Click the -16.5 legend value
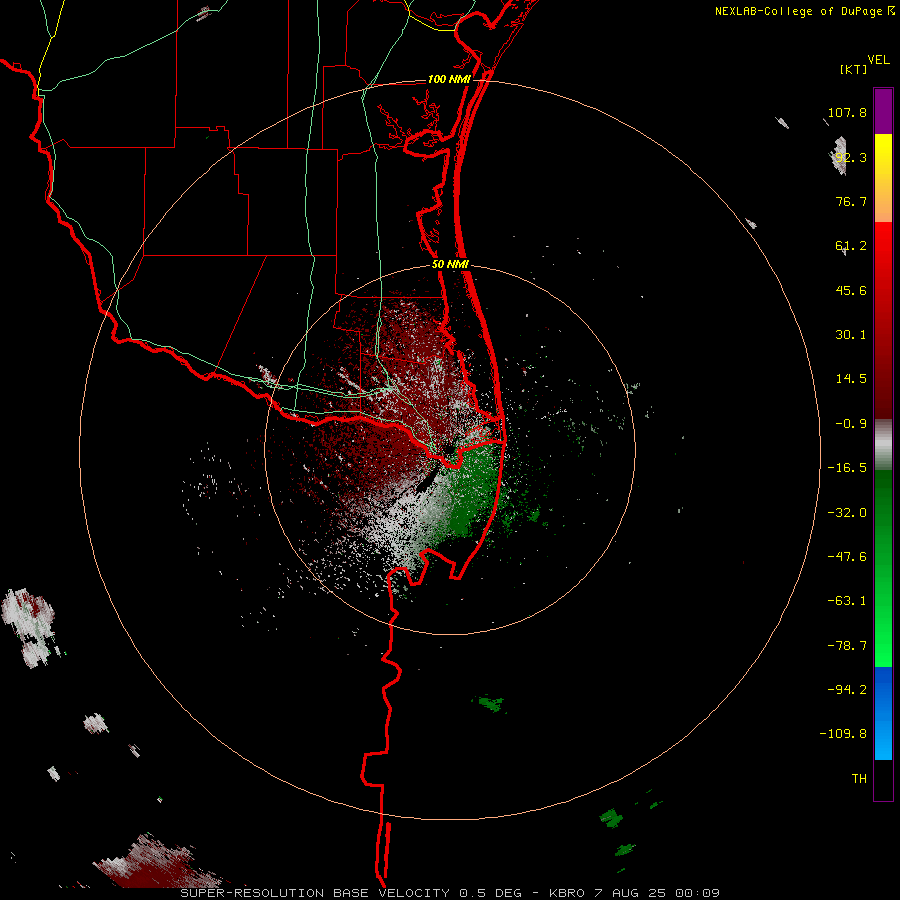The width and height of the screenshot is (900, 900). click(847, 468)
